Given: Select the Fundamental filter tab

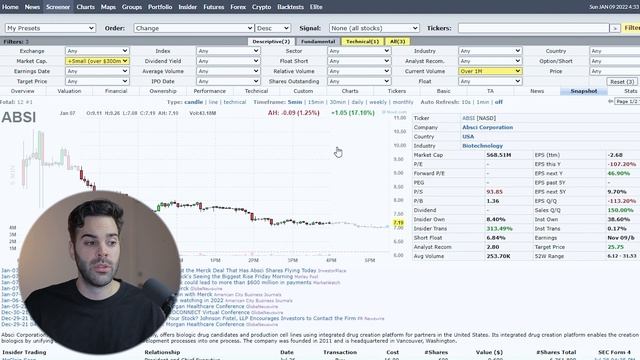Looking at the screenshot, I should click(318, 42).
